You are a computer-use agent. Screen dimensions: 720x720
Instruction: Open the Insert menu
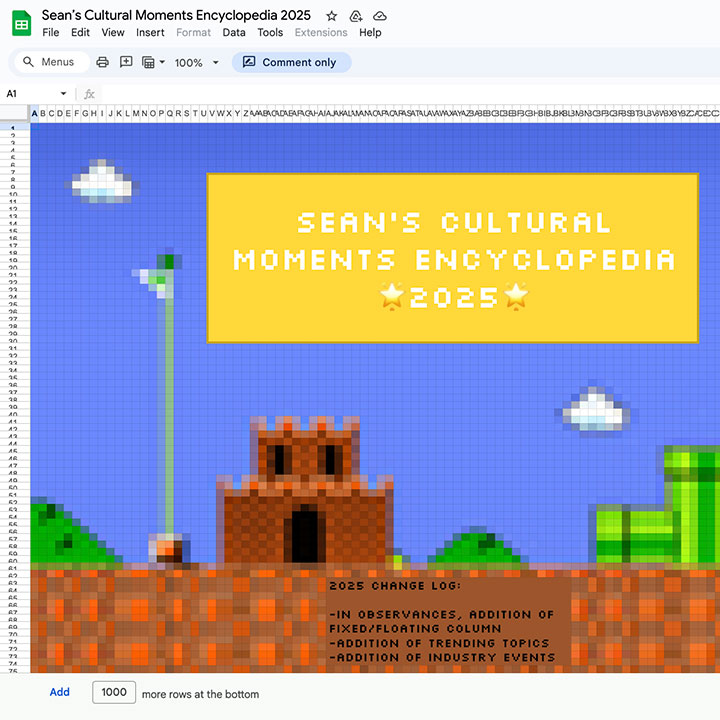pos(150,33)
